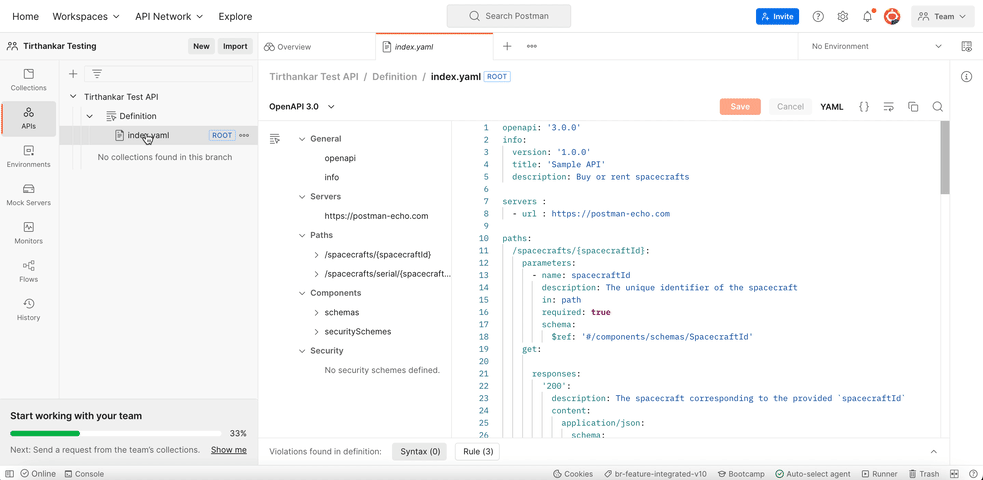Open notifications bell
The image size is (983, 480).
(868, 17)
